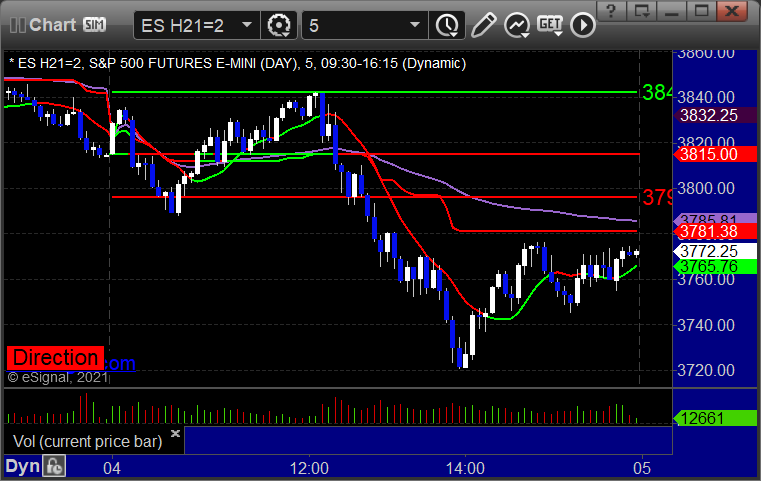Click the 3720.00 price axis label

click(706, 371)
